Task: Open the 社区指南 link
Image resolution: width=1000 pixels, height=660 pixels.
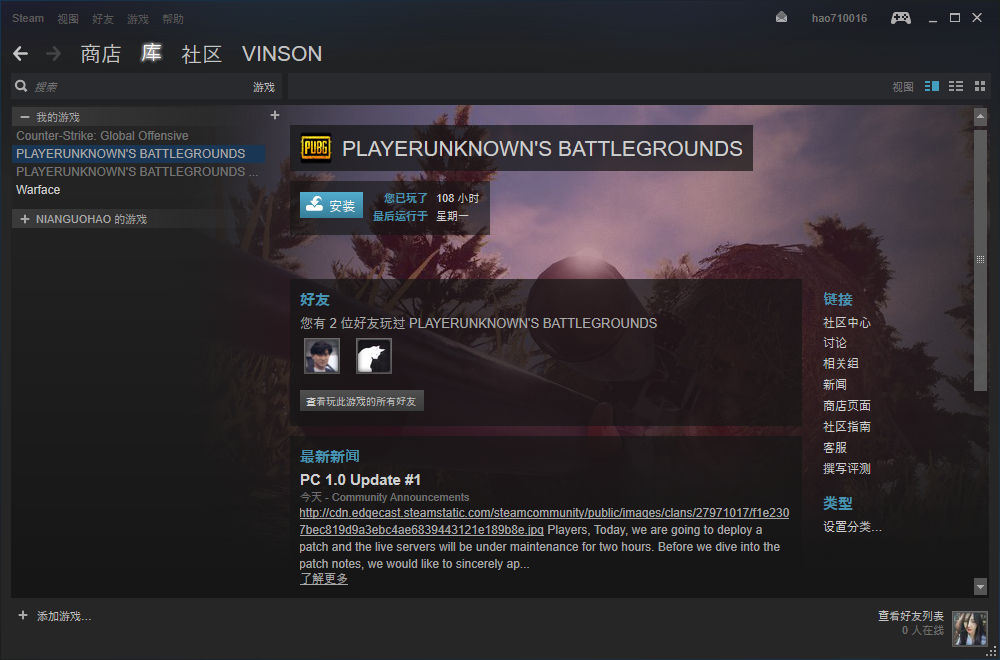Action: [x=847, y=427]
